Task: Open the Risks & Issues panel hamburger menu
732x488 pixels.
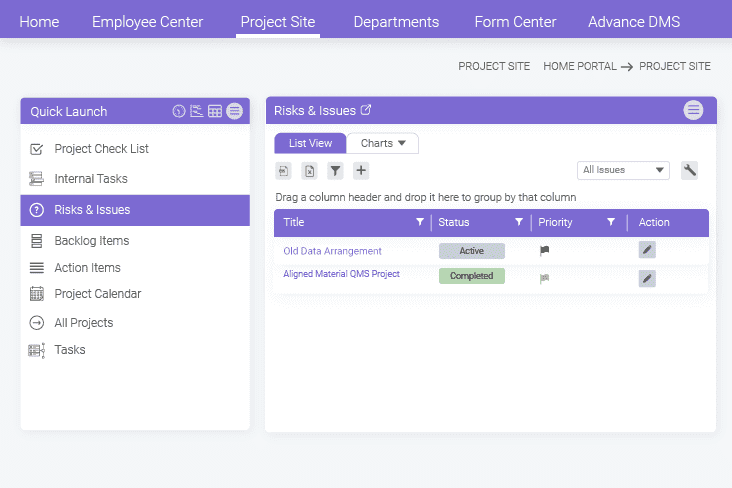Action: pyautogui.click(x=693, y=110)
